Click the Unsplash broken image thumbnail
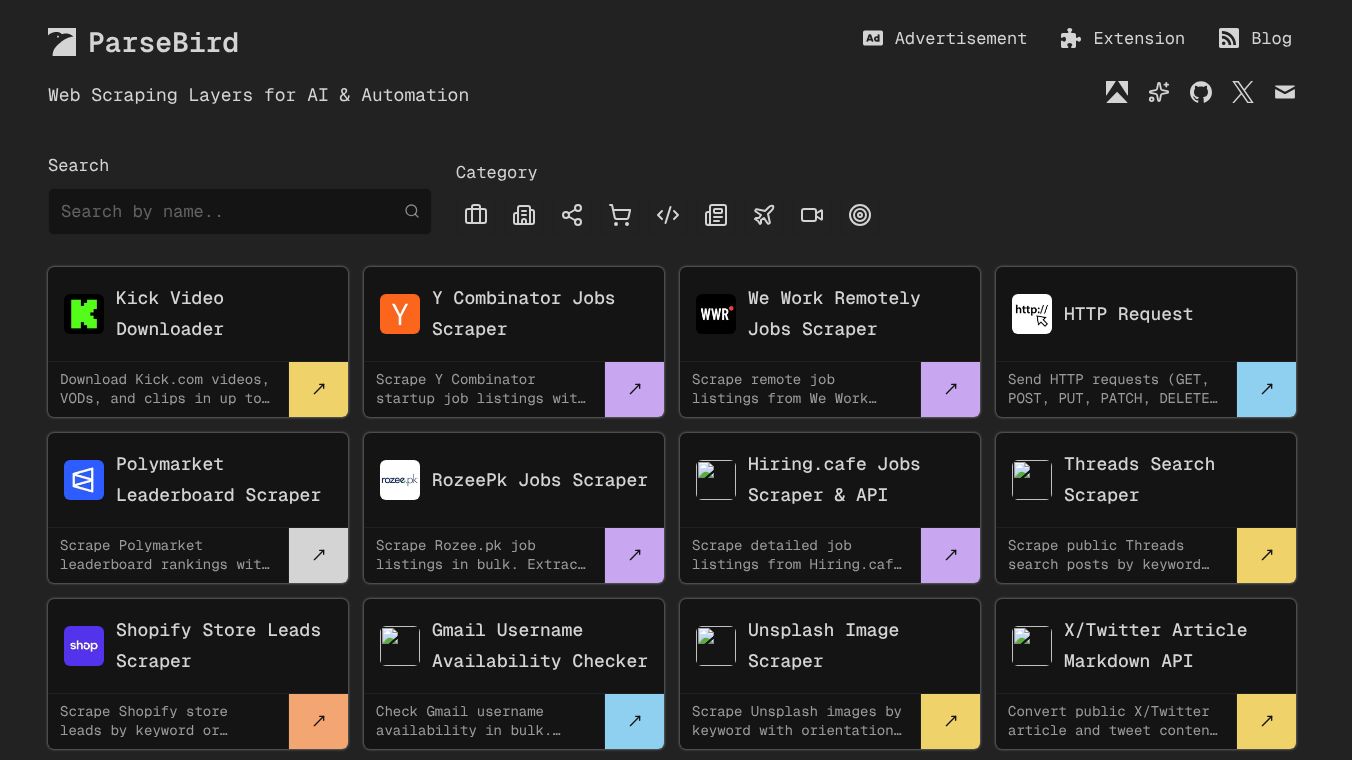Image resolution: width=1352 pixels, height=760 pixels. pos(716,646)
